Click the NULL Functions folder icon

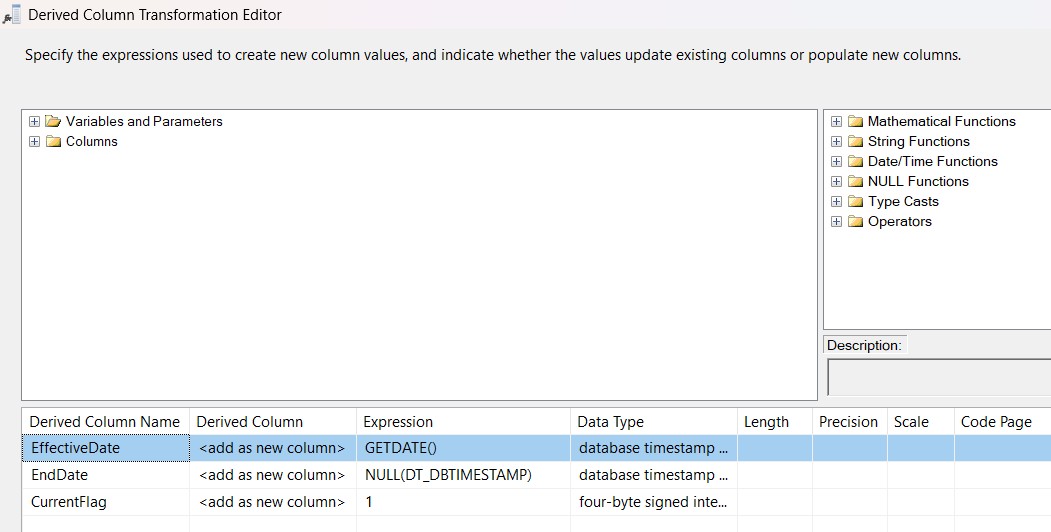coord(855,182)
